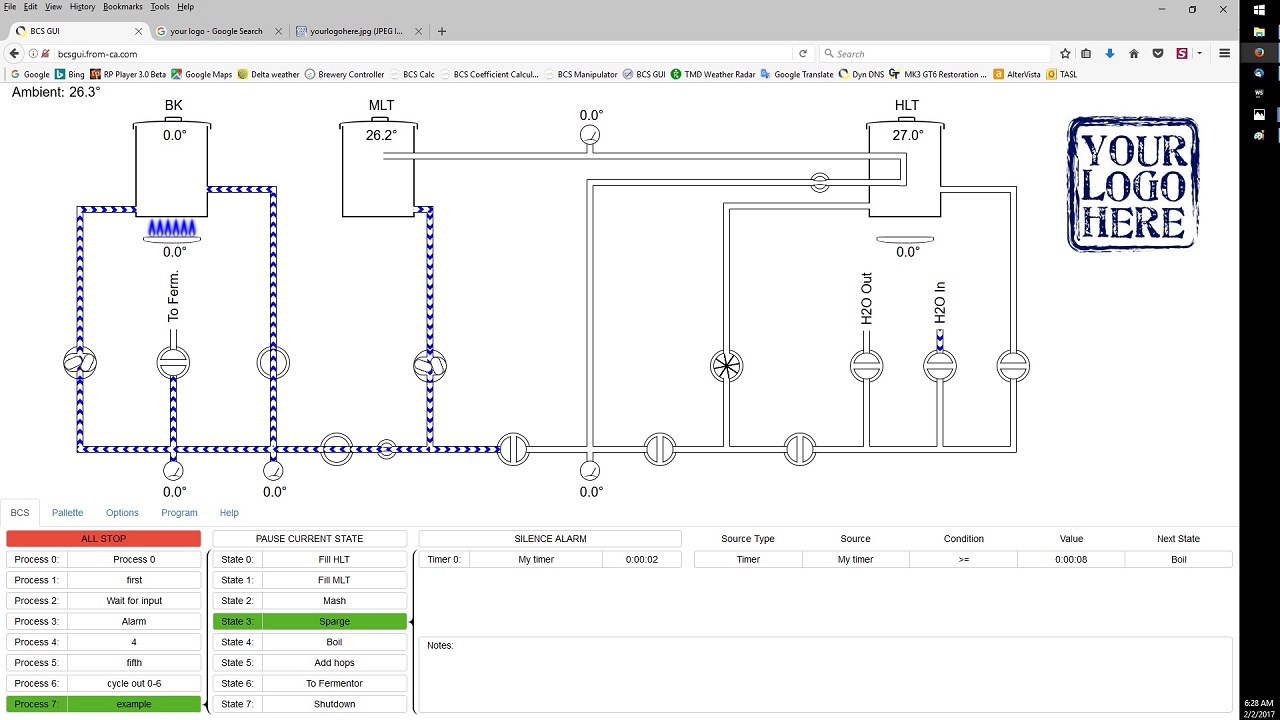Open the Tools menu

point(160,6)
